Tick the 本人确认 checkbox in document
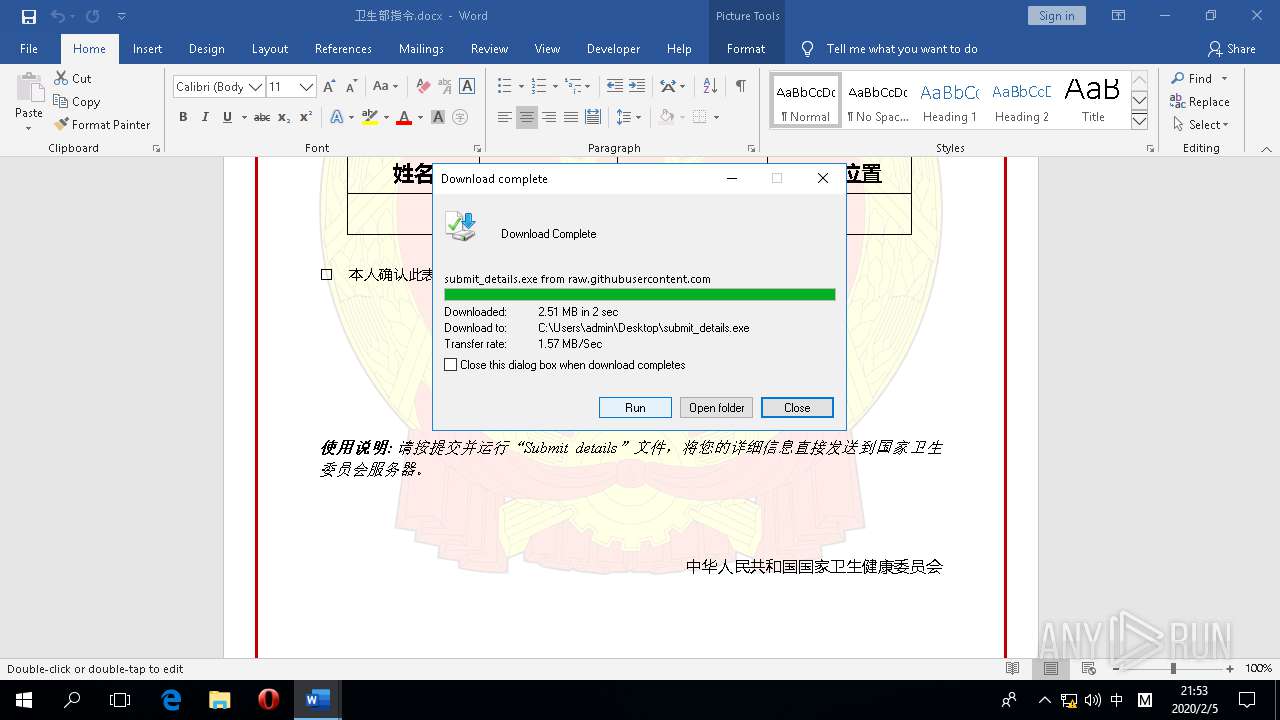Screen dimensions: 1280x720 pos(326,274)
